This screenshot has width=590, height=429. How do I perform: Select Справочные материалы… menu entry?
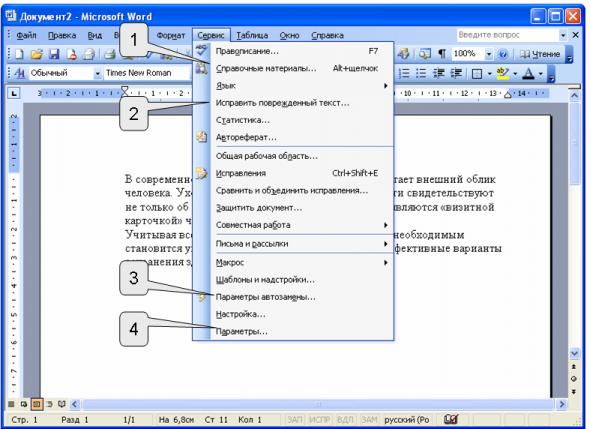[x=293, y=68]
